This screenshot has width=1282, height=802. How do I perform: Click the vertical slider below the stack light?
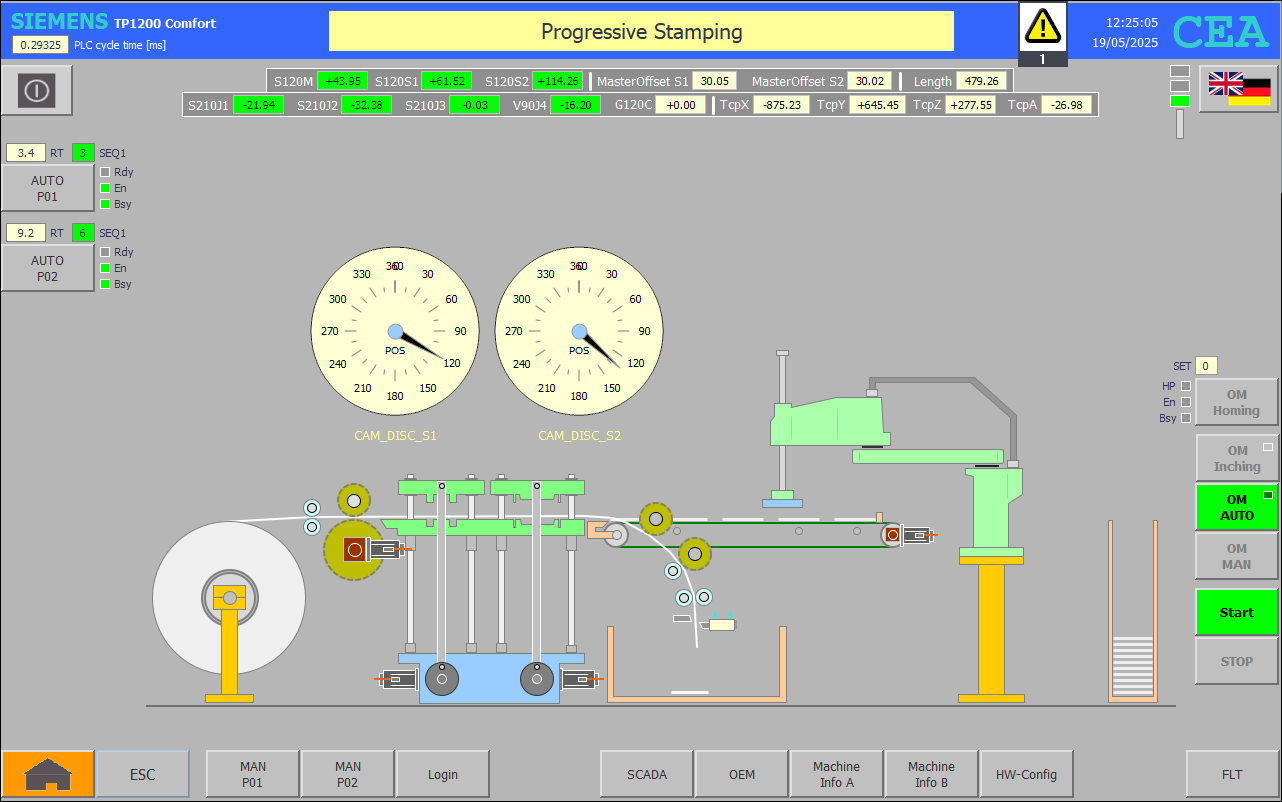pyautogui.click(x=1180, y=124)
